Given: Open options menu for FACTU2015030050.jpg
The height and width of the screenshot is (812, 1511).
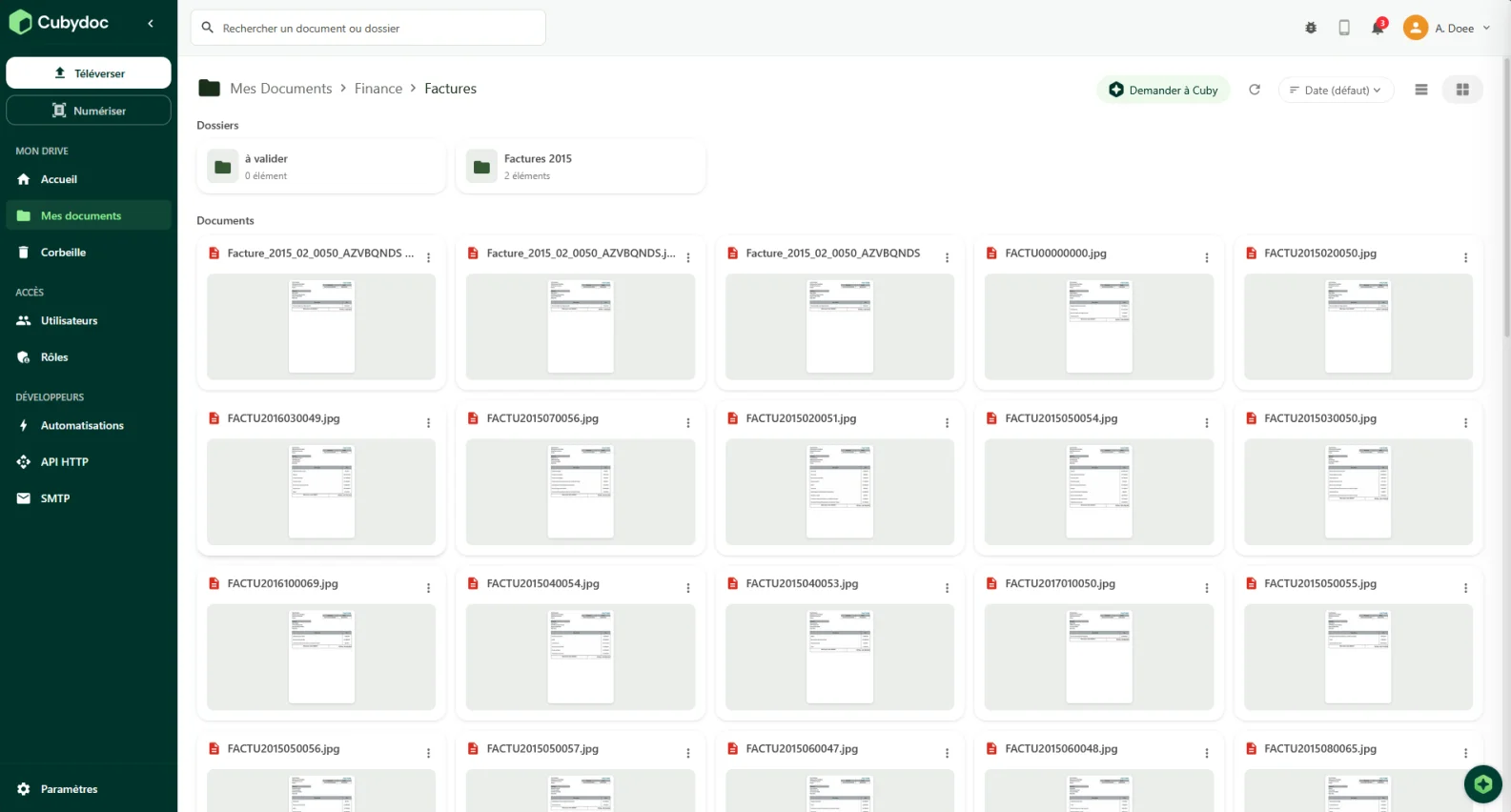Looking at the screenshot, I should (x=1465, y=423).
